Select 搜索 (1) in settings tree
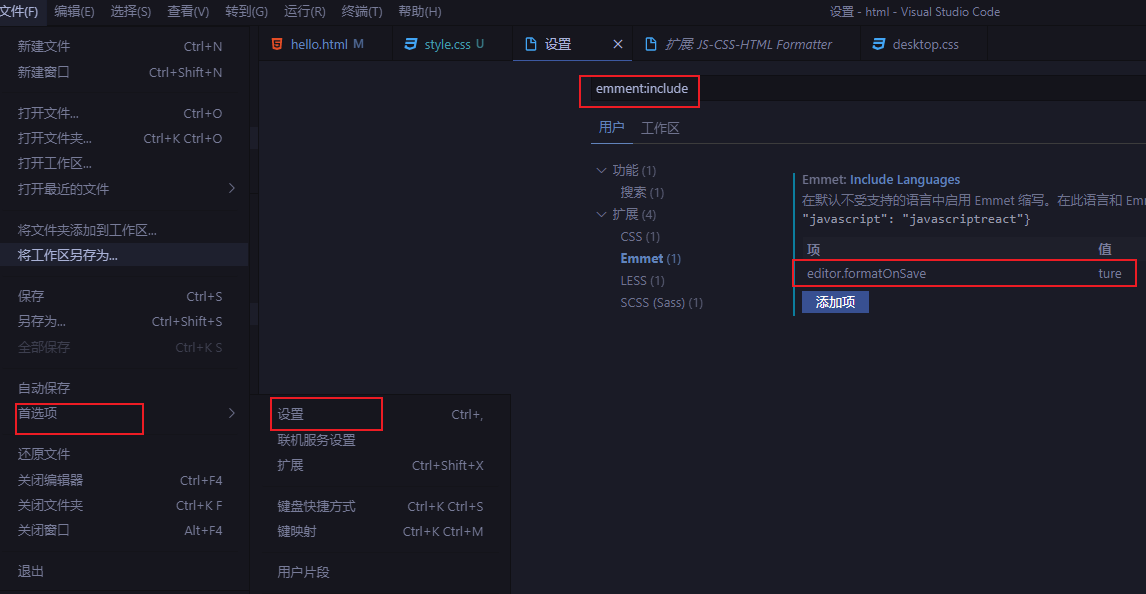1146x594 pixels. point(642,192)
